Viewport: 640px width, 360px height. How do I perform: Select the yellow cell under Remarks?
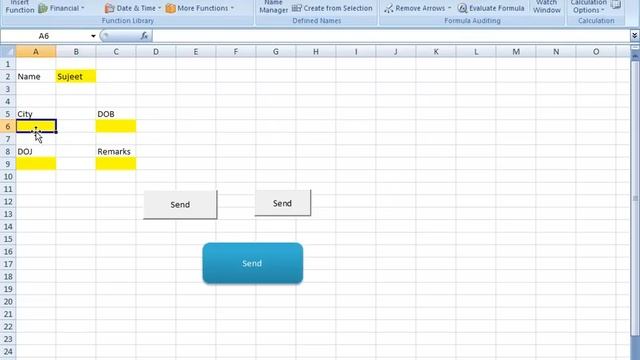[116, 164]
